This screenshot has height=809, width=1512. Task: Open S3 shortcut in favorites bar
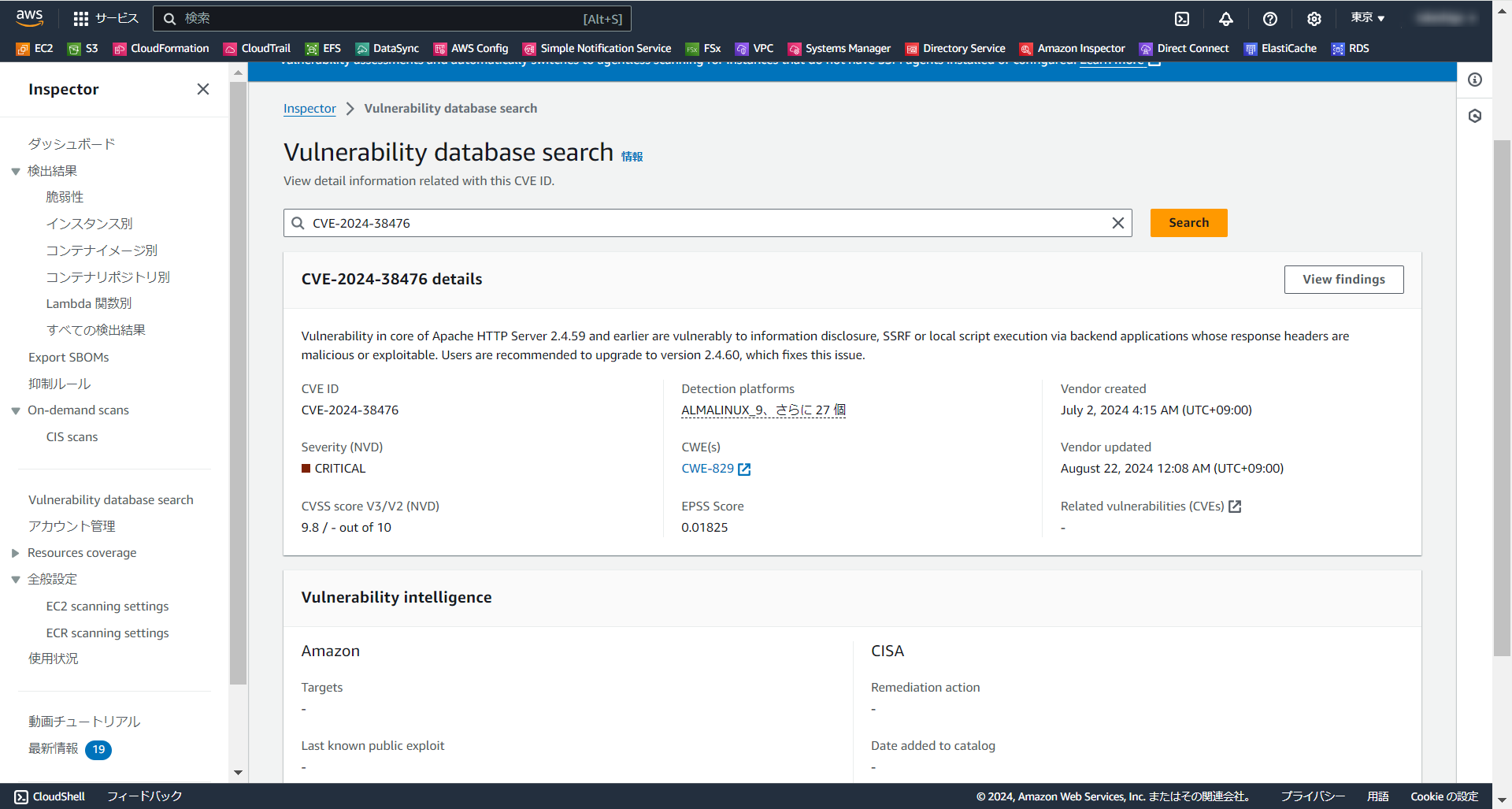(x=83, y=48)
